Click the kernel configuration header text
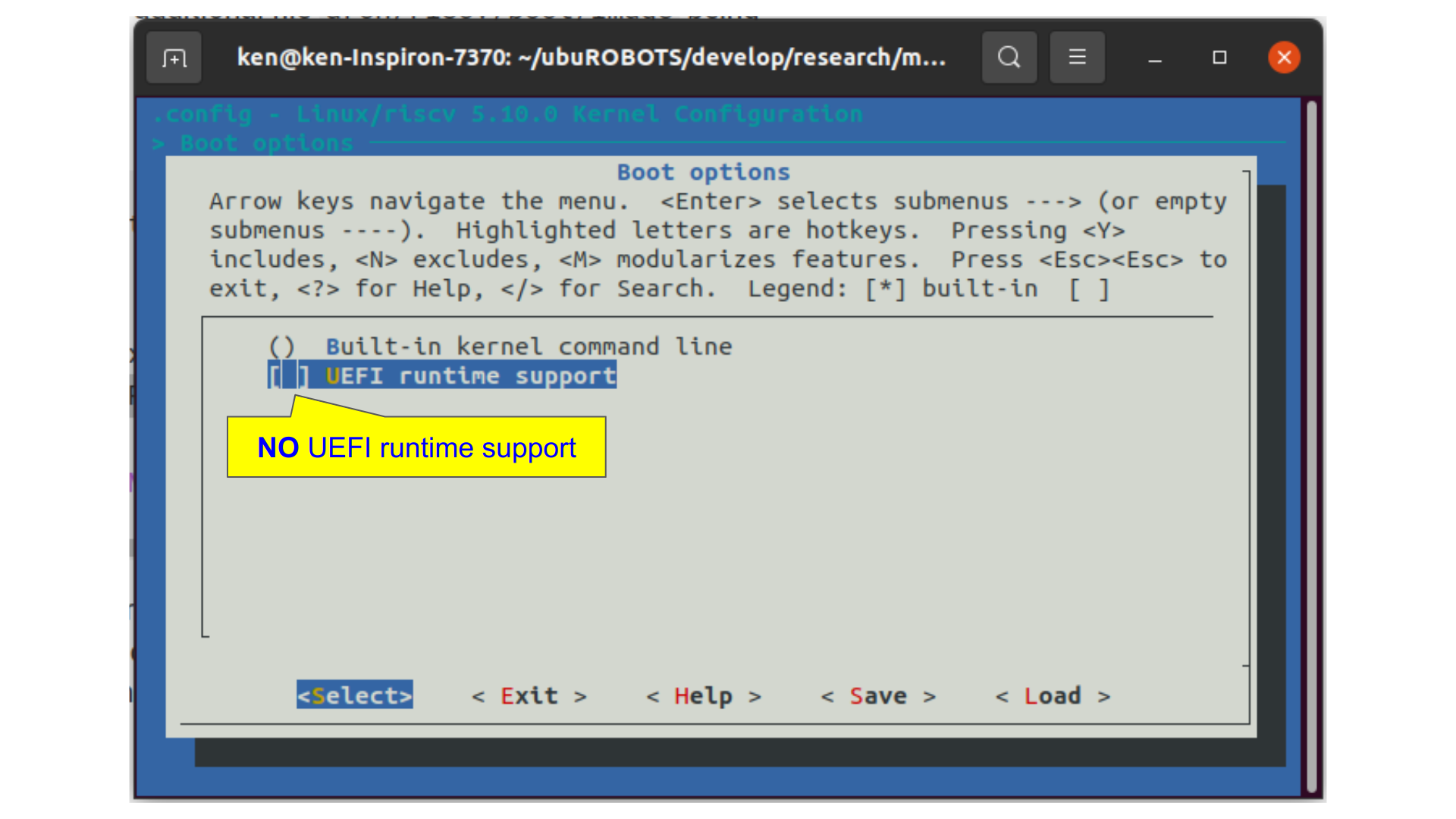Screen dimensions: 1456x819 (507, 114)
